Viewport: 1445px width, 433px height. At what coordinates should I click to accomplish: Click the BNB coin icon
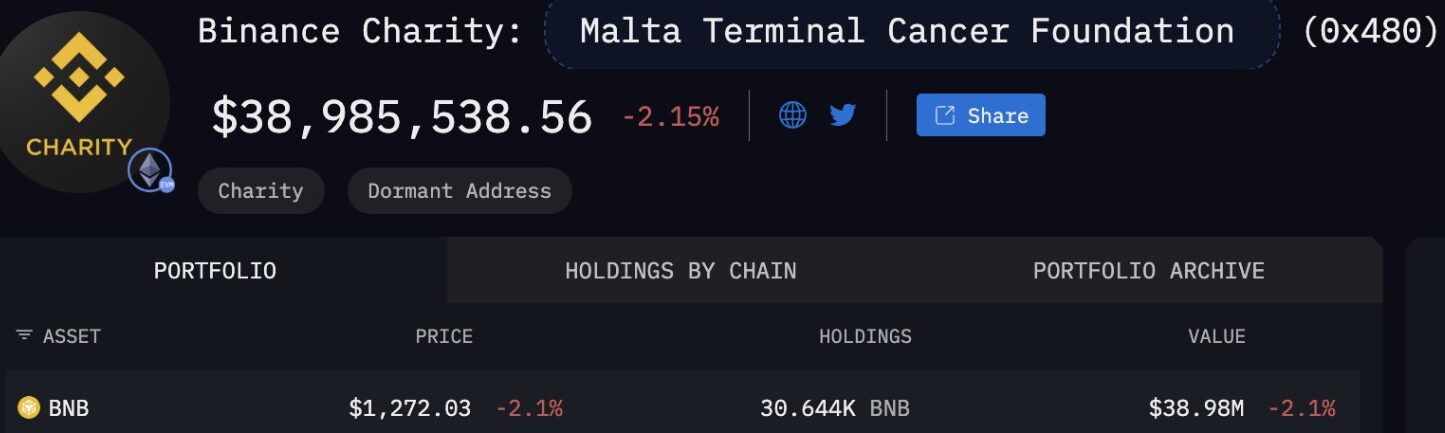pyautogui.click(x=29, y=408)
